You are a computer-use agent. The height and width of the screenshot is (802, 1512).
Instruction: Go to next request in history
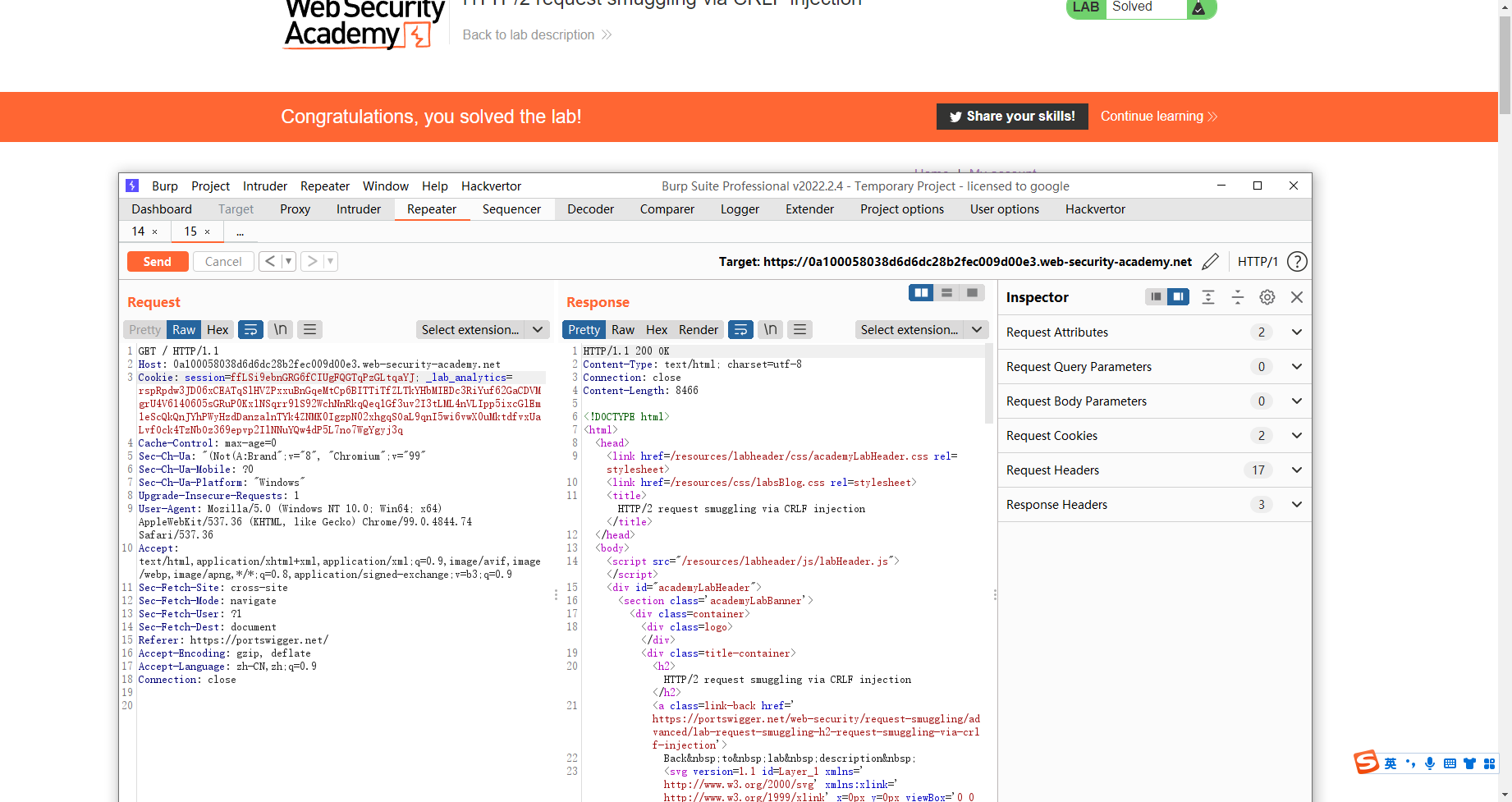pyautogui.click(x=312, y=261)
